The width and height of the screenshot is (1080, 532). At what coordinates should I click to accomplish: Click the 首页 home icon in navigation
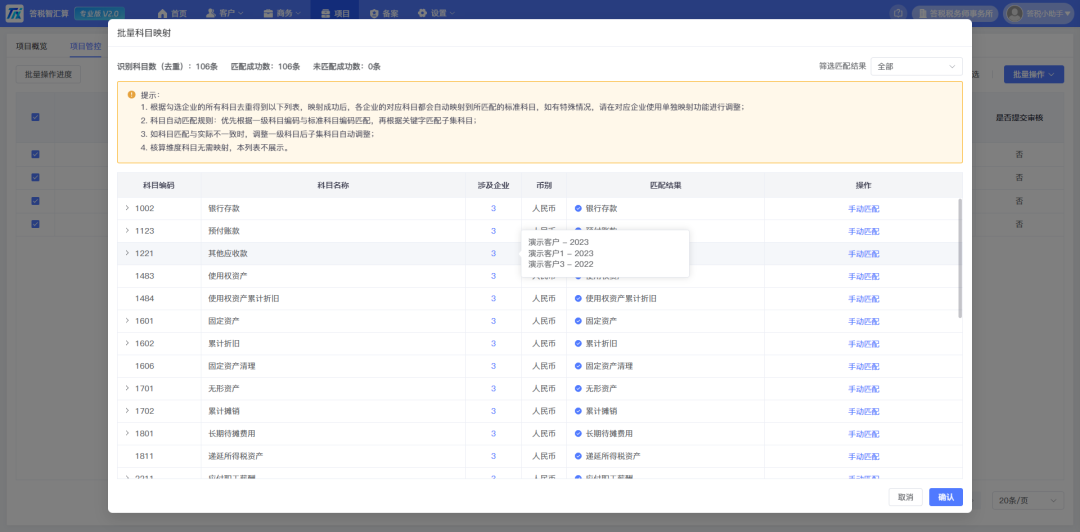coord(163,13)
